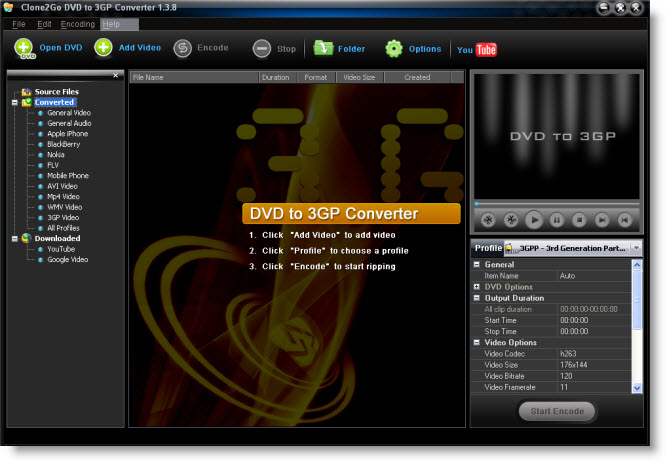Click the Video Bitrate 120 value
The height and width of the screenshot is (462, 666).
(x=566, y=376)
